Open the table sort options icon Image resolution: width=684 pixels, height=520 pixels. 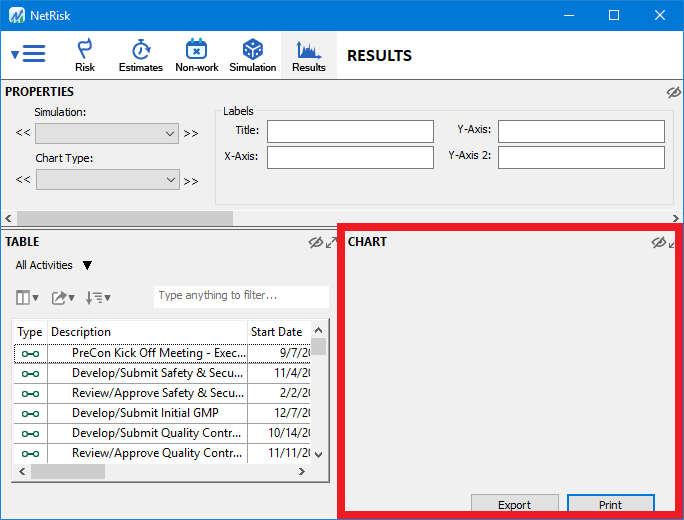(x=97, y=297)
